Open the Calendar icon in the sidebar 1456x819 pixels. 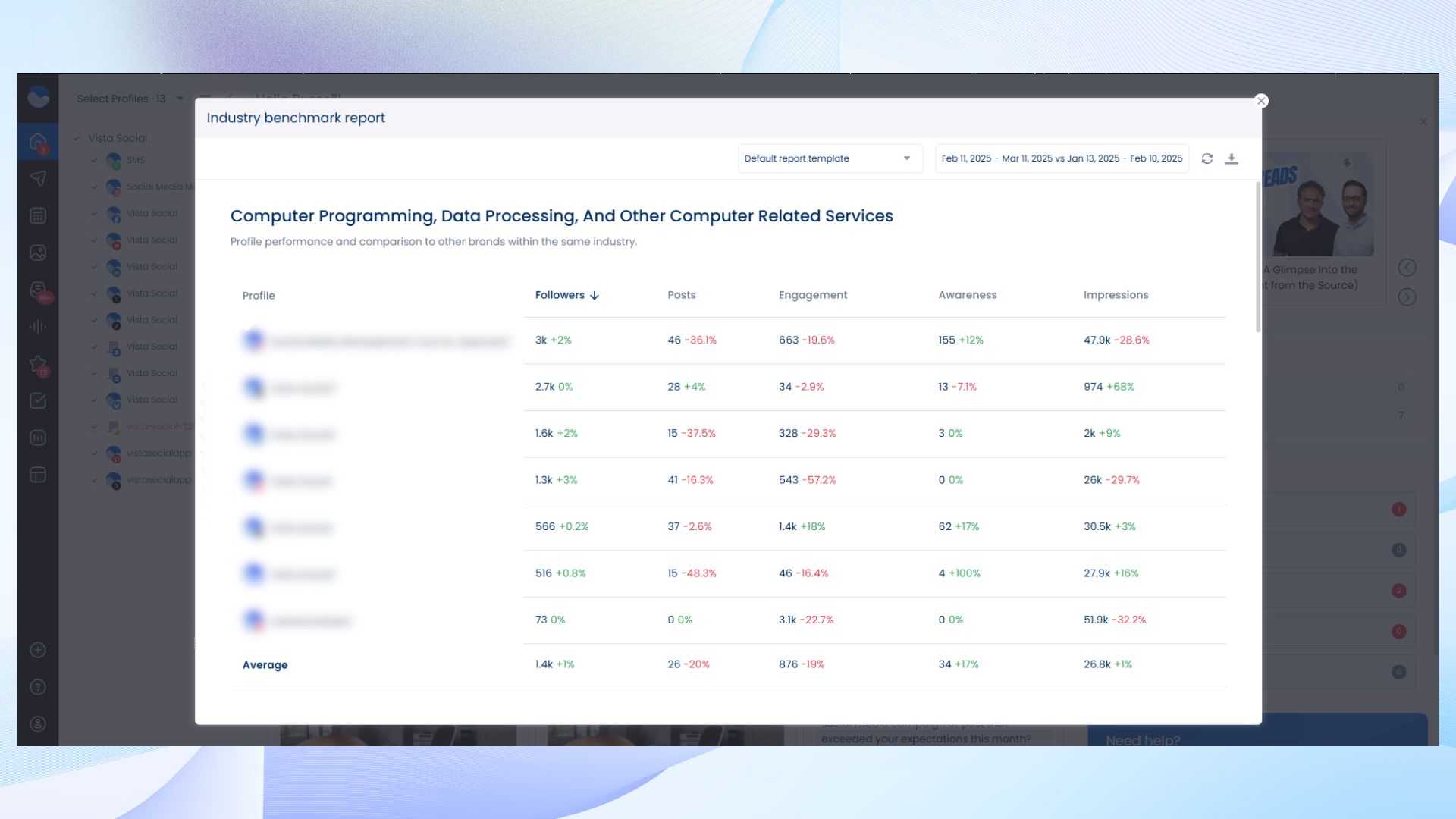38,215
